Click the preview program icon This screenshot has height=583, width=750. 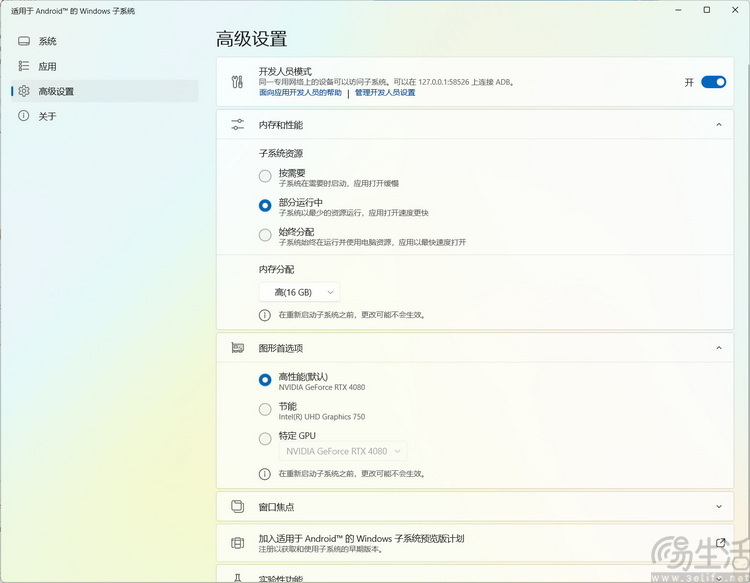click(x=237, y=543)
